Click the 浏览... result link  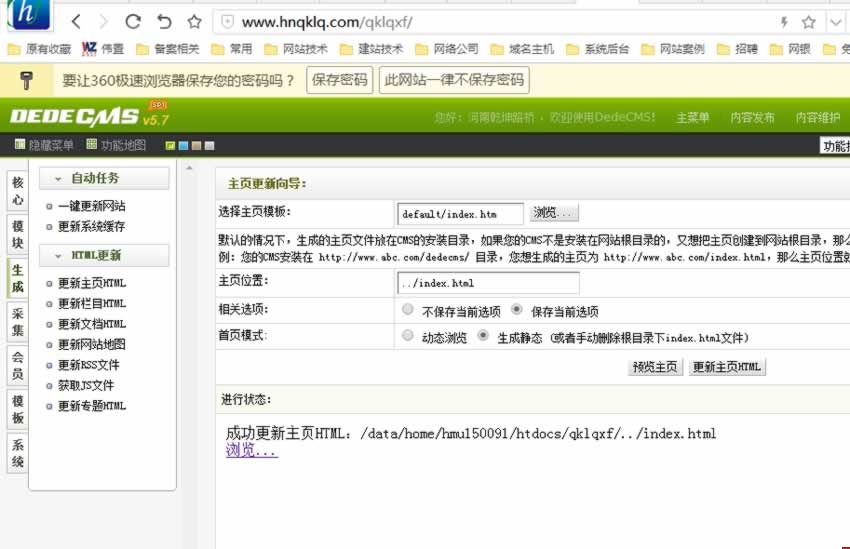click(x=251, y=451)
